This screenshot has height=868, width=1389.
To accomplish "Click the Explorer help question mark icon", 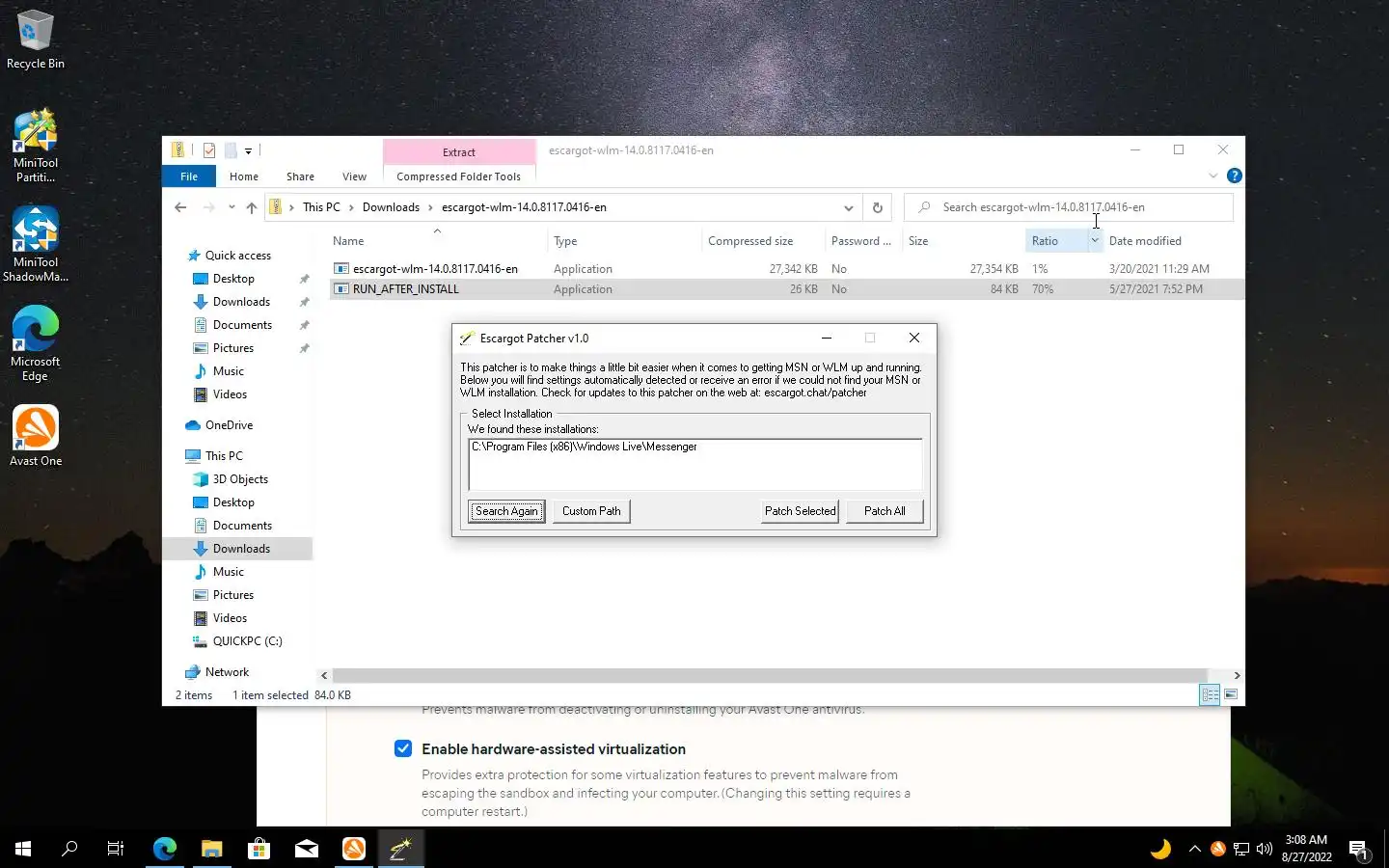I will point(1234,176).
